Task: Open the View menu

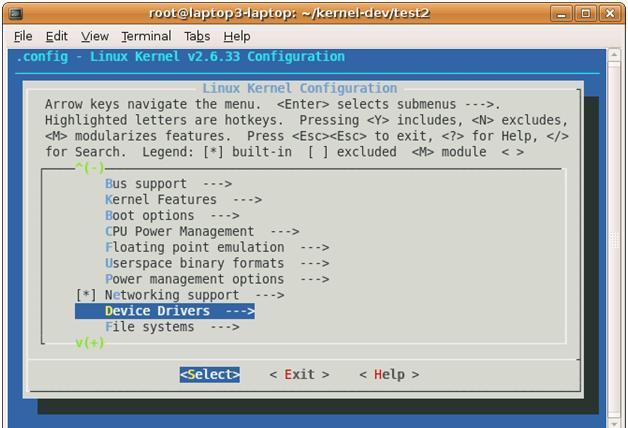Action: 95,36
